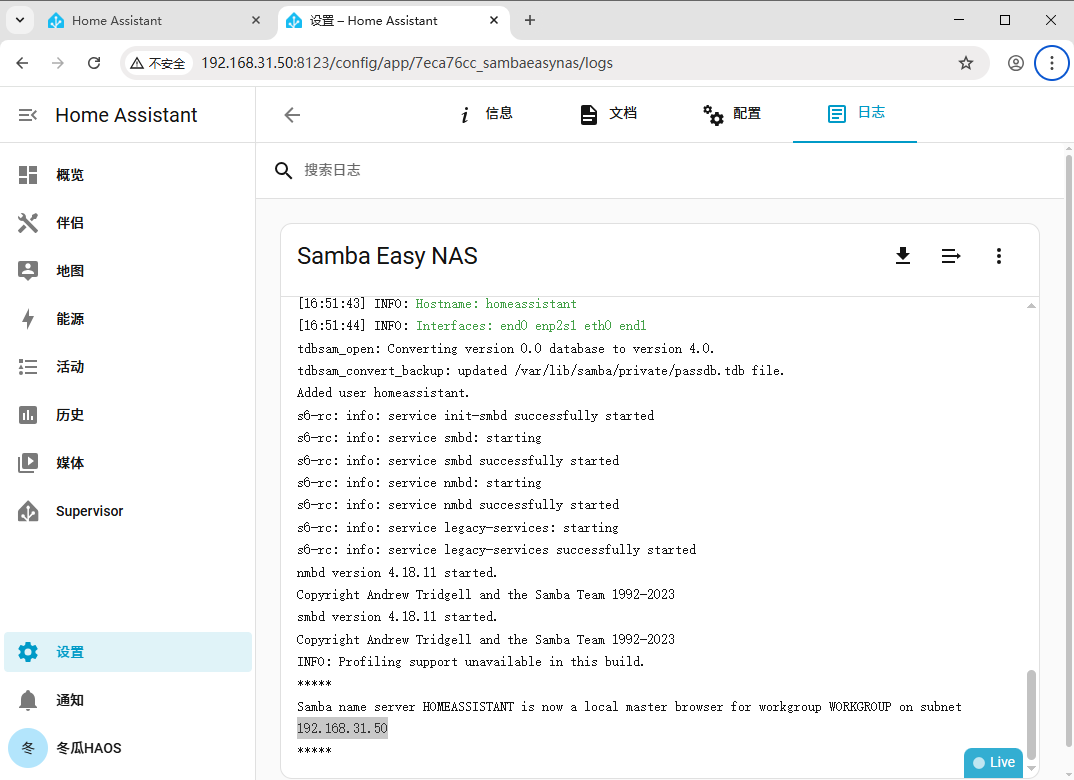Switch to the 配置 configuration tab
This screenshot has width=1074, height=780.
(732, 114)
